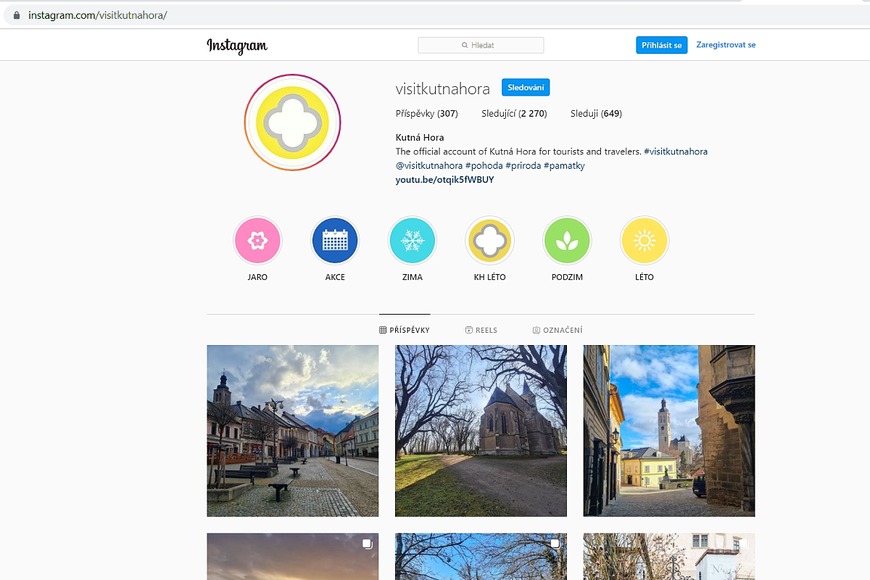Click the visitkutnahora profile picture
Image resolution: width=870 pixels, height=580 pixels.
(x=292, y=123)
